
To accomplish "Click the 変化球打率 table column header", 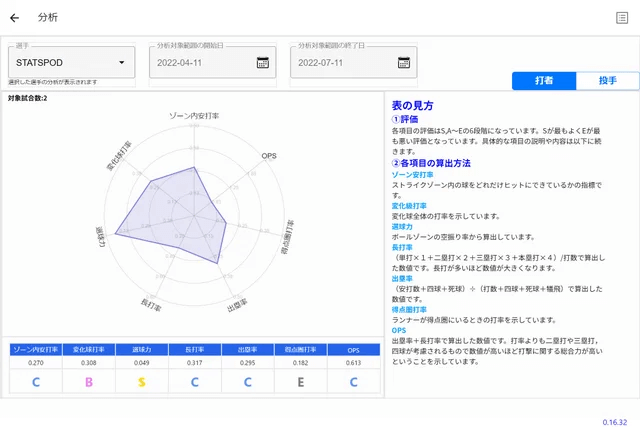I will pyautogui.click(x=90, y=349).
